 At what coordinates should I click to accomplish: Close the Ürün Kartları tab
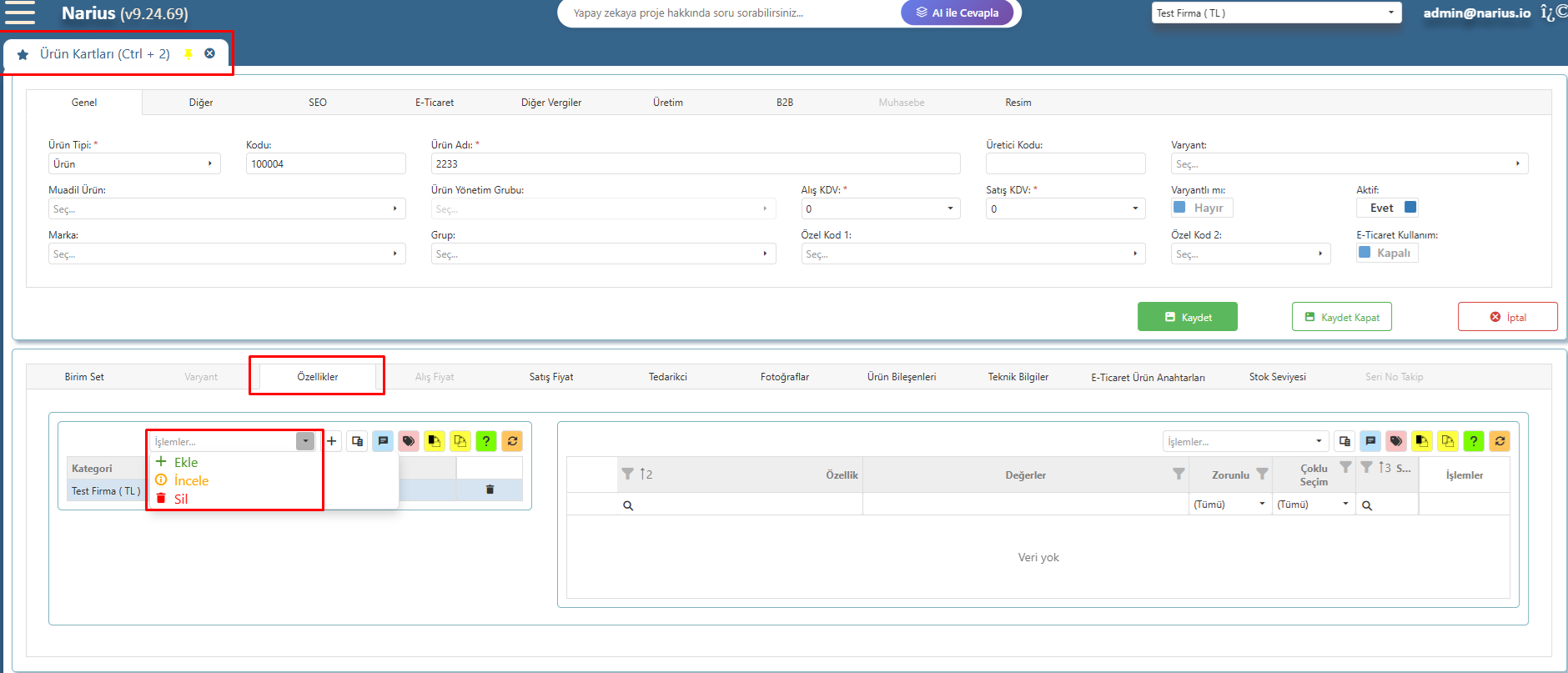[210, 53]
